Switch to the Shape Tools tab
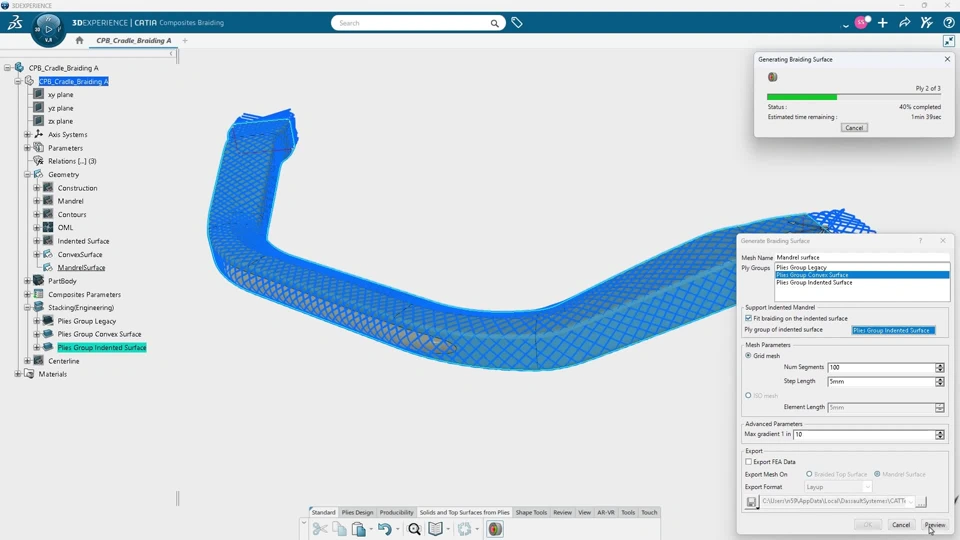 click(531, 512)
